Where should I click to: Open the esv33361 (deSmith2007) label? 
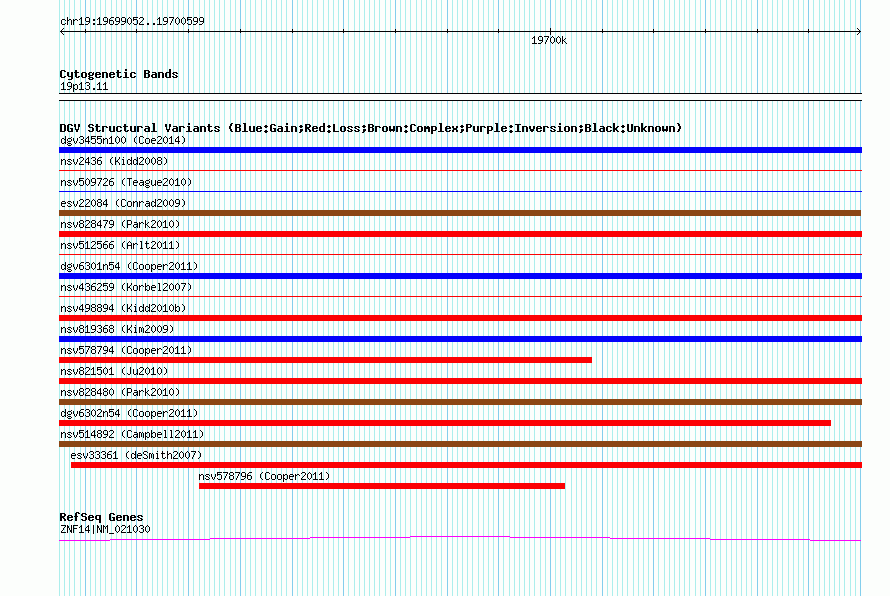point(136,455)
